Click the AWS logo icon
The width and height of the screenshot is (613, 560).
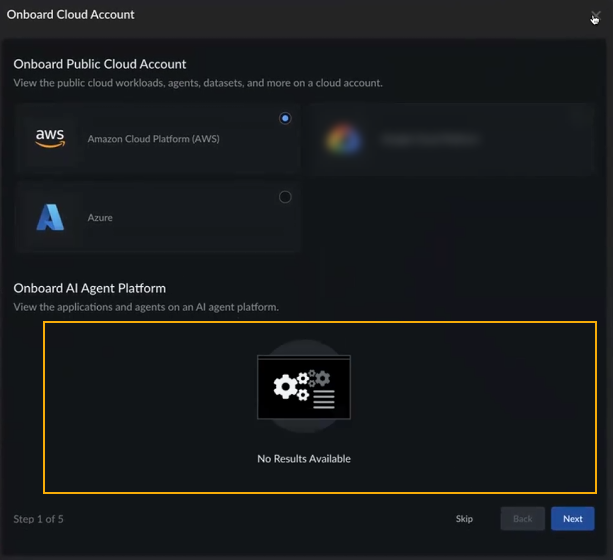point(50,138)
